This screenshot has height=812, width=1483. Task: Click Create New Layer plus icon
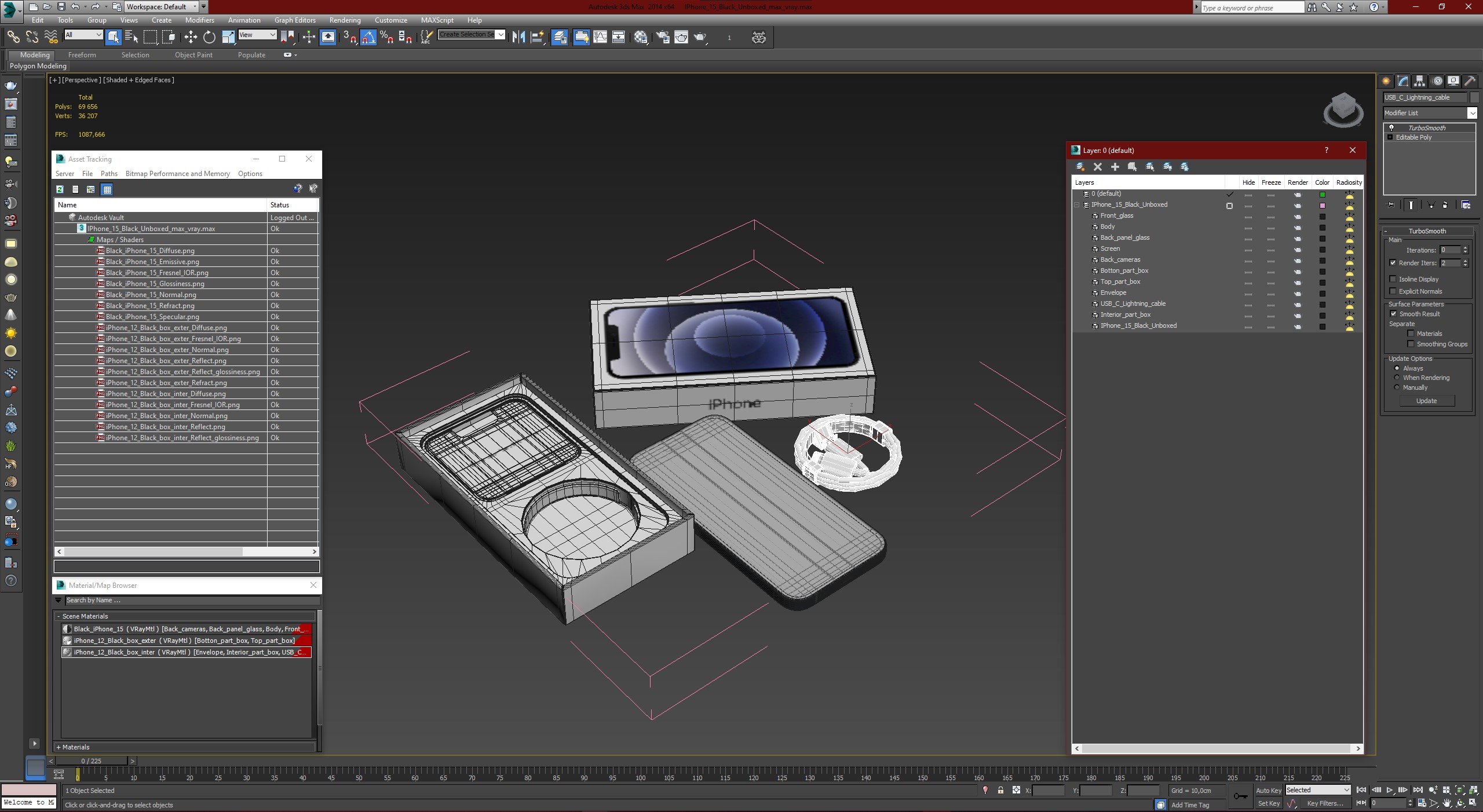click(1115, 167)
